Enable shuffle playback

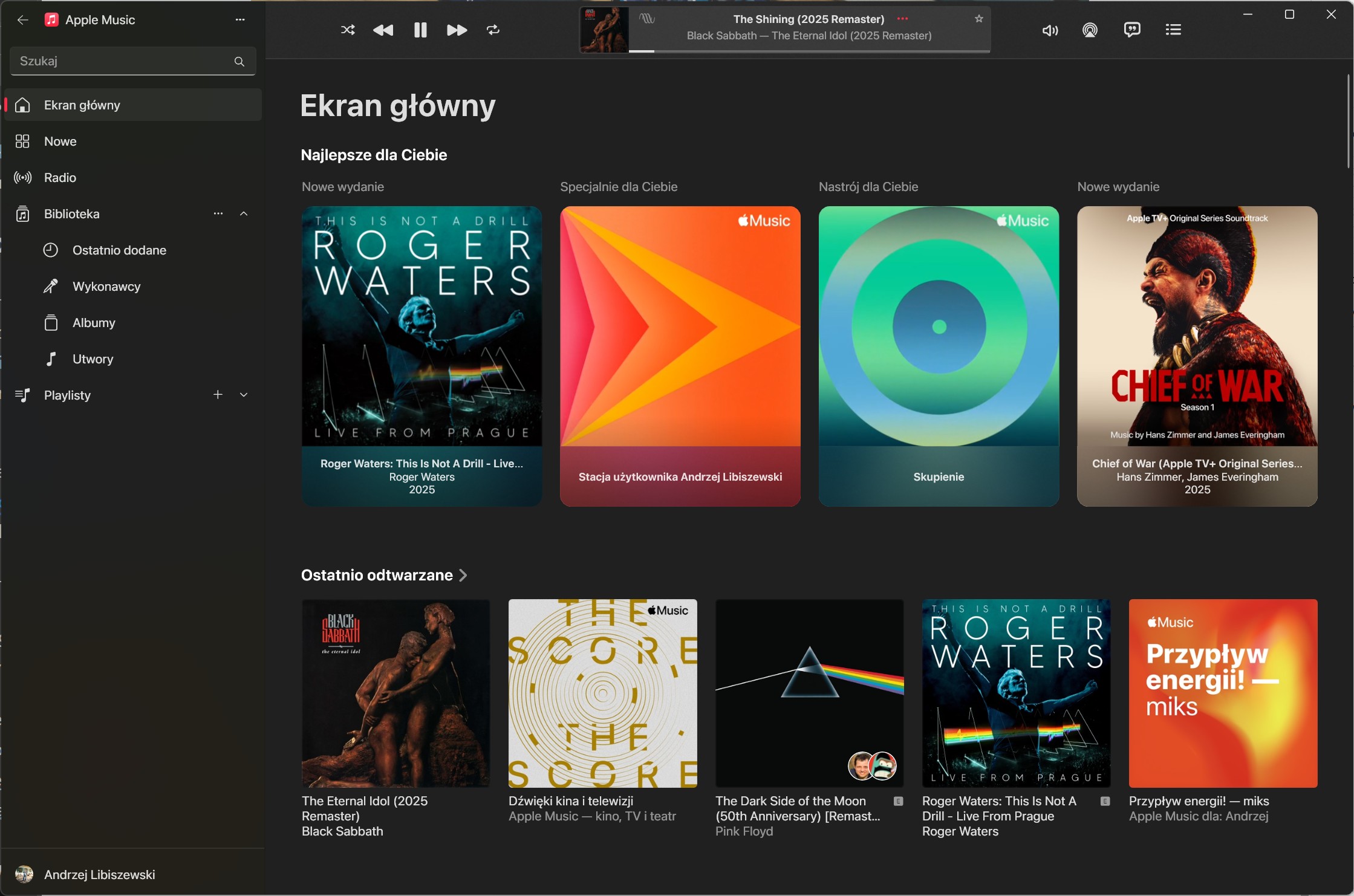tap(348, 30)
